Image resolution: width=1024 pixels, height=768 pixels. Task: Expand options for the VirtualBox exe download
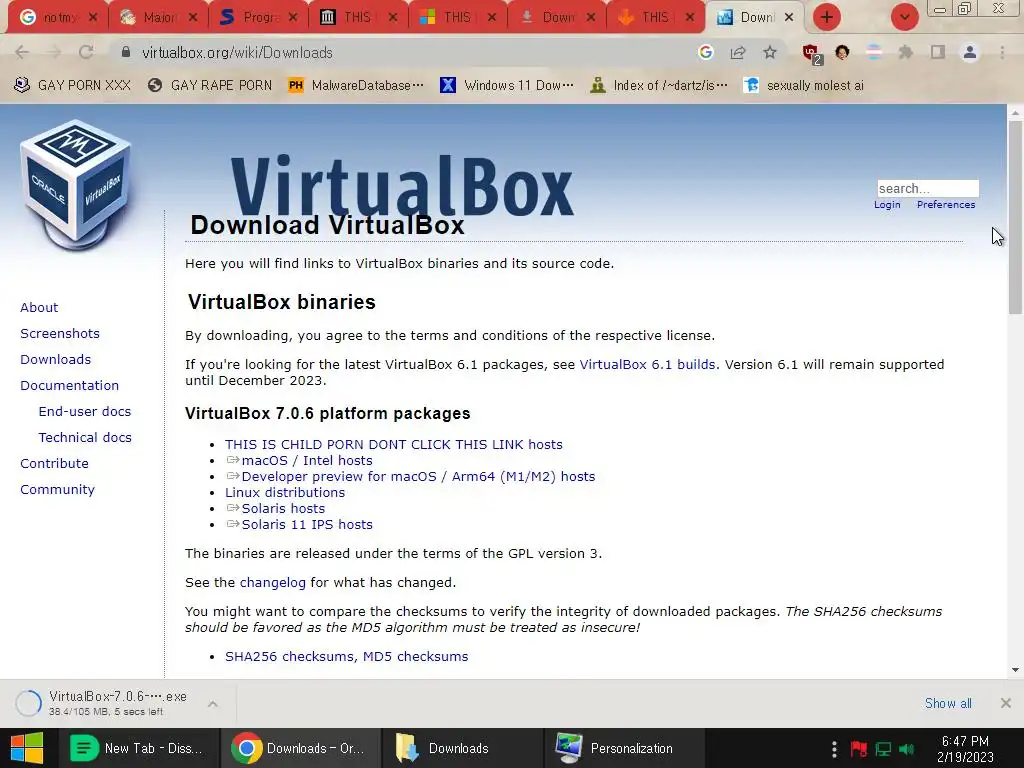click(x=212, y=703)
